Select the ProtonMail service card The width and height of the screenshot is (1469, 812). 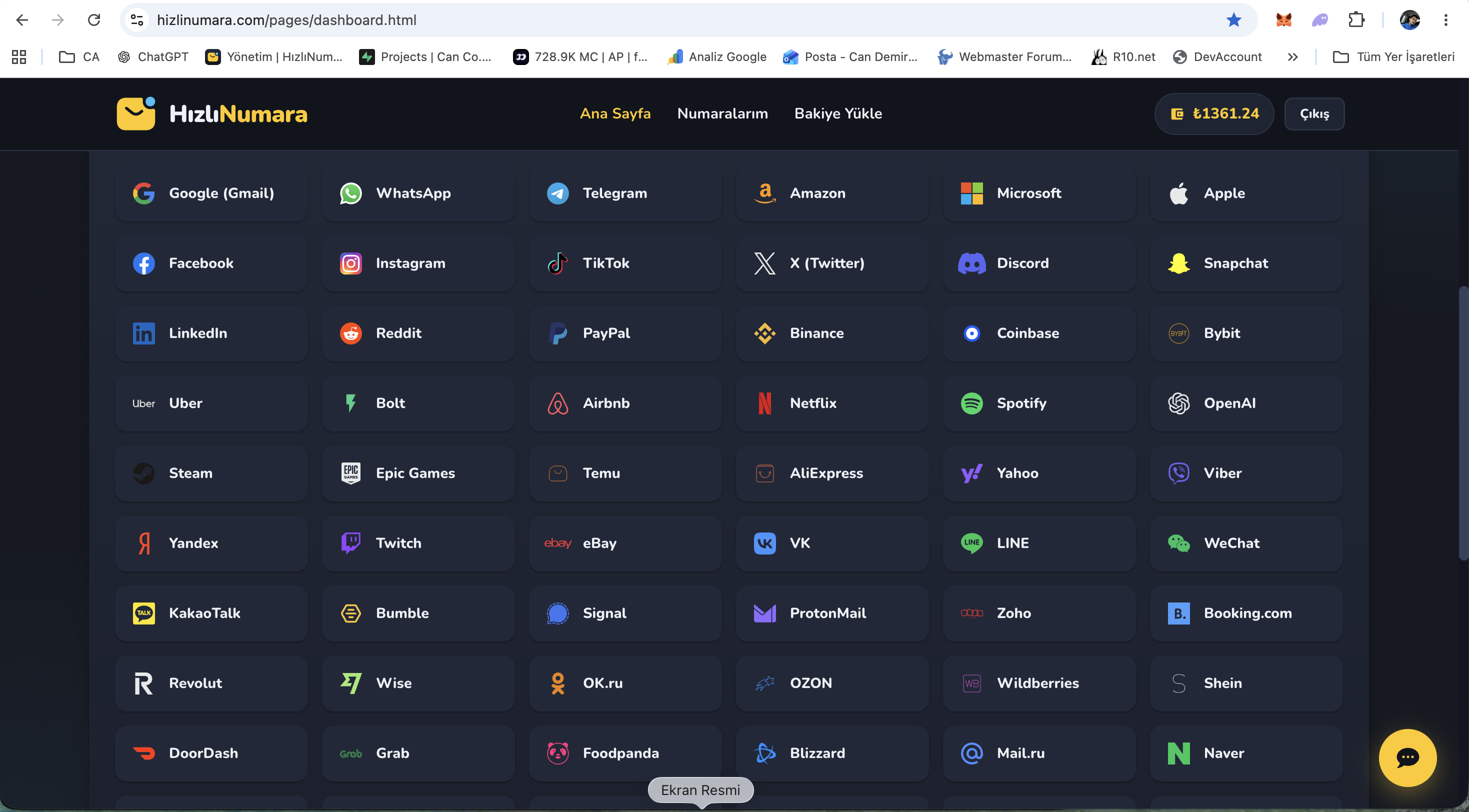(x=832, y=613)
